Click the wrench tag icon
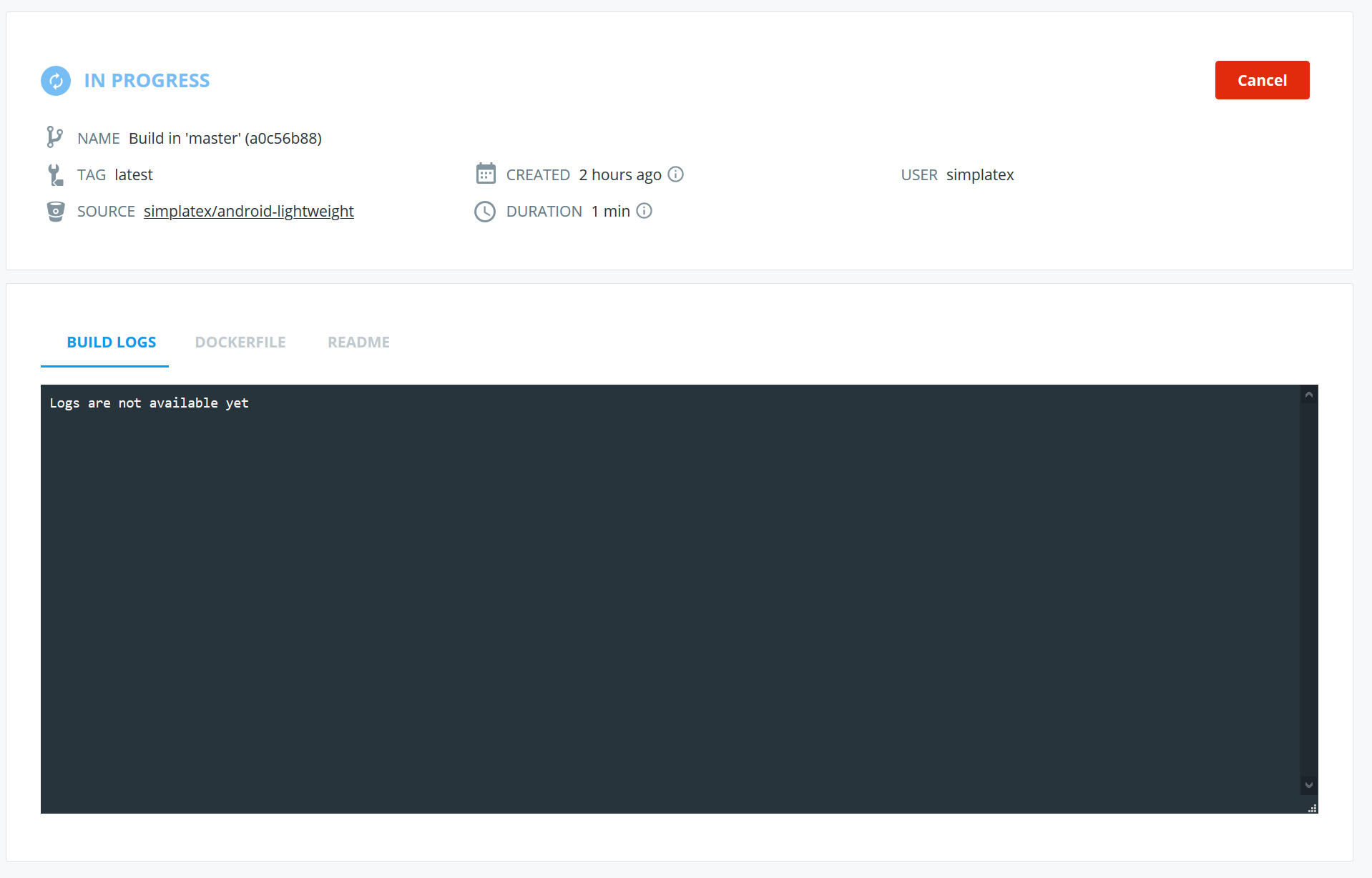The height and width of the screenshot is (878, 1372). pos(55,174)
